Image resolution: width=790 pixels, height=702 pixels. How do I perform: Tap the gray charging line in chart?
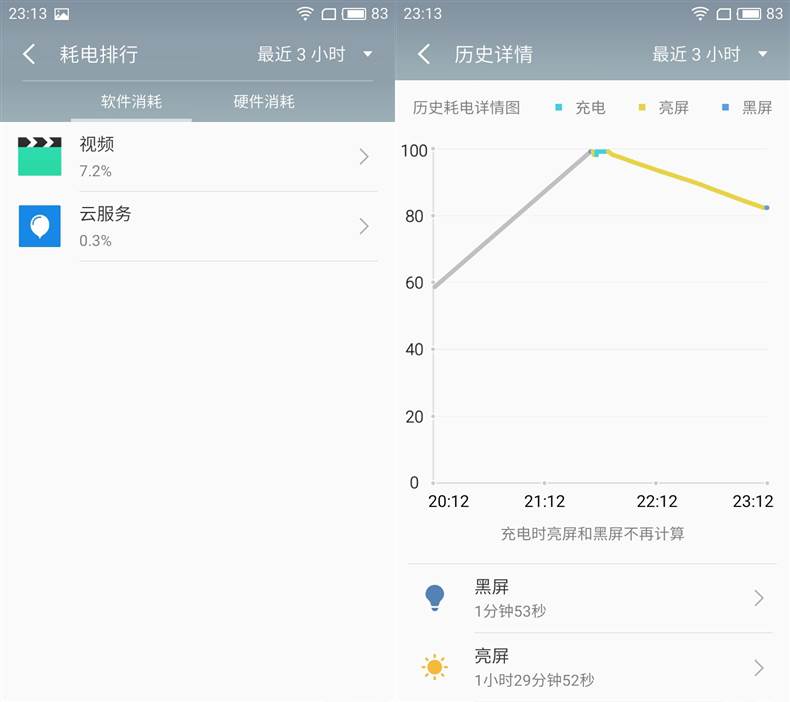click(512, 219)
